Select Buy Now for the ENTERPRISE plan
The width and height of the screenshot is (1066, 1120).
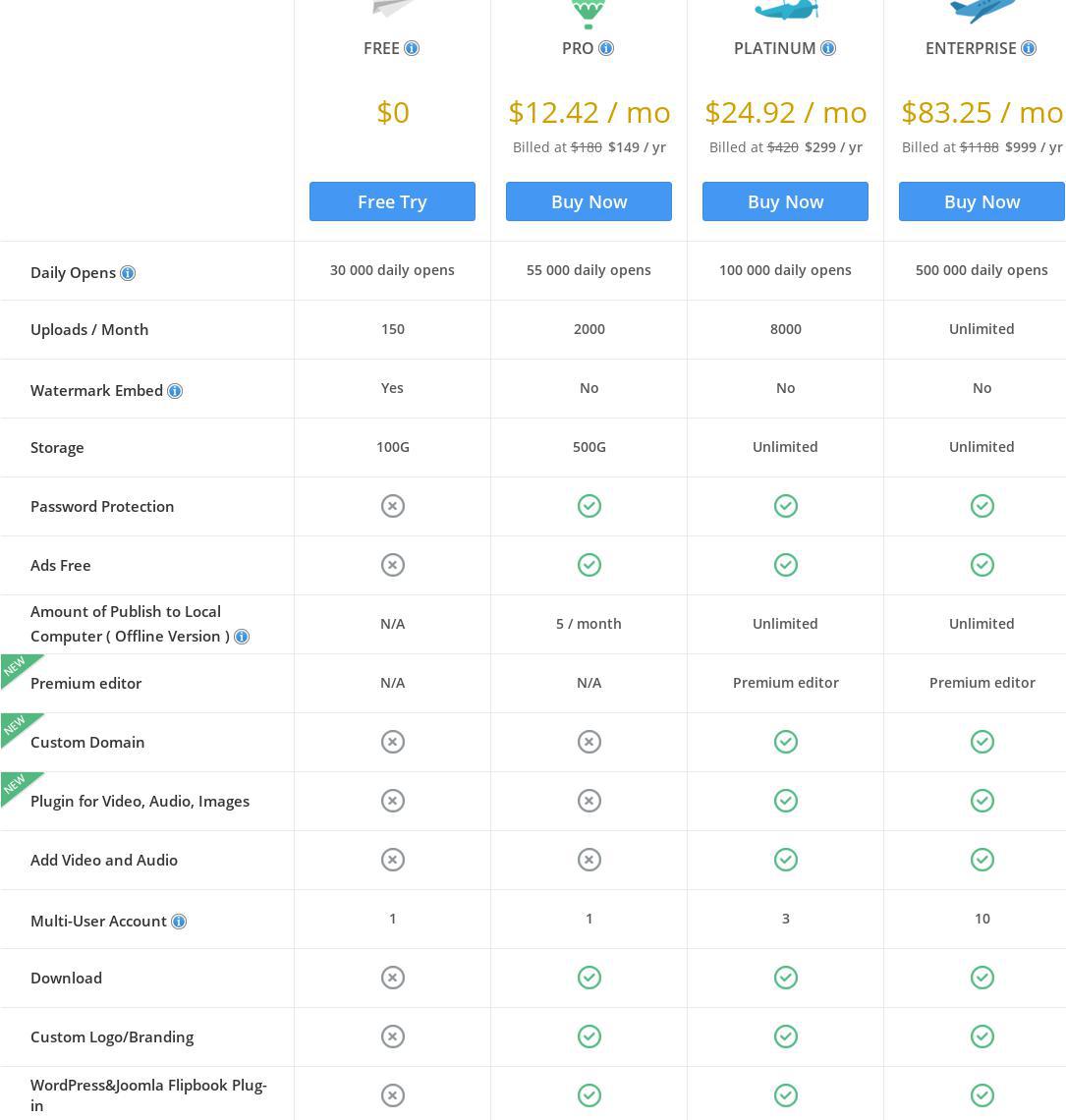tap(982, 201)
